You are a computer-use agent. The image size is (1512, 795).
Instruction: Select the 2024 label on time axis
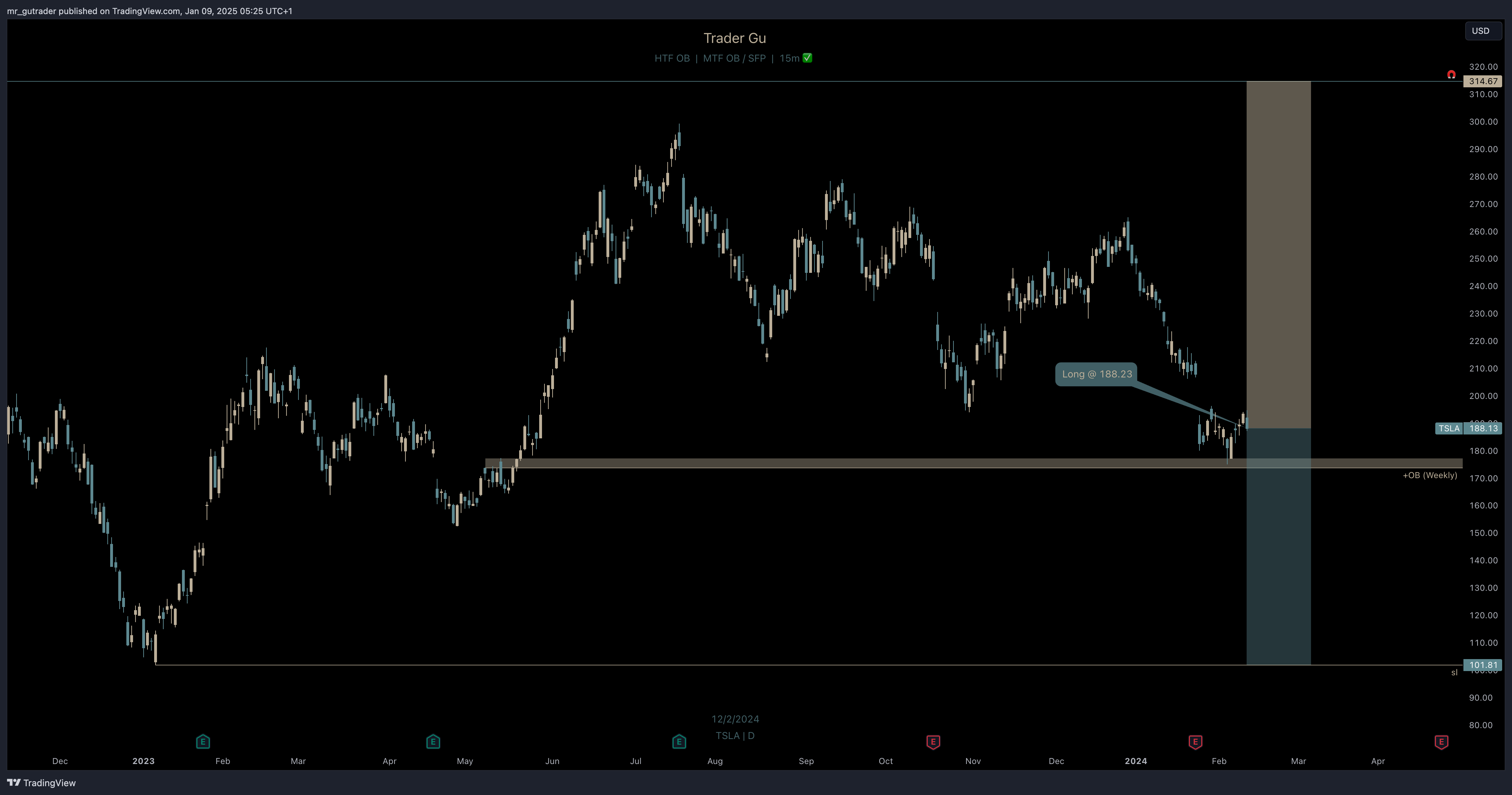(x=1136, y=761)
